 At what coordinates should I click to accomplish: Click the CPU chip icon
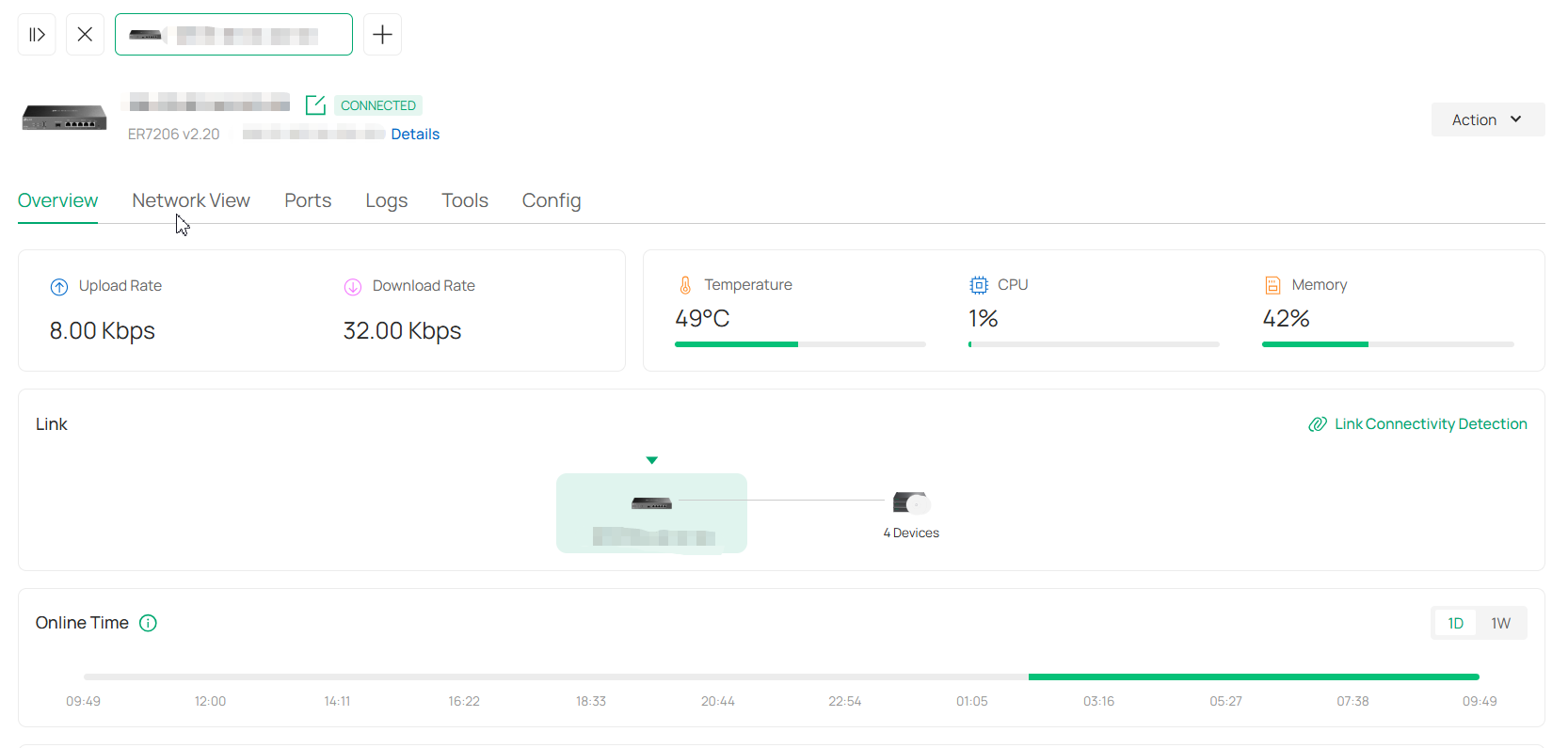pyautogui.click(x=979, y=285)
